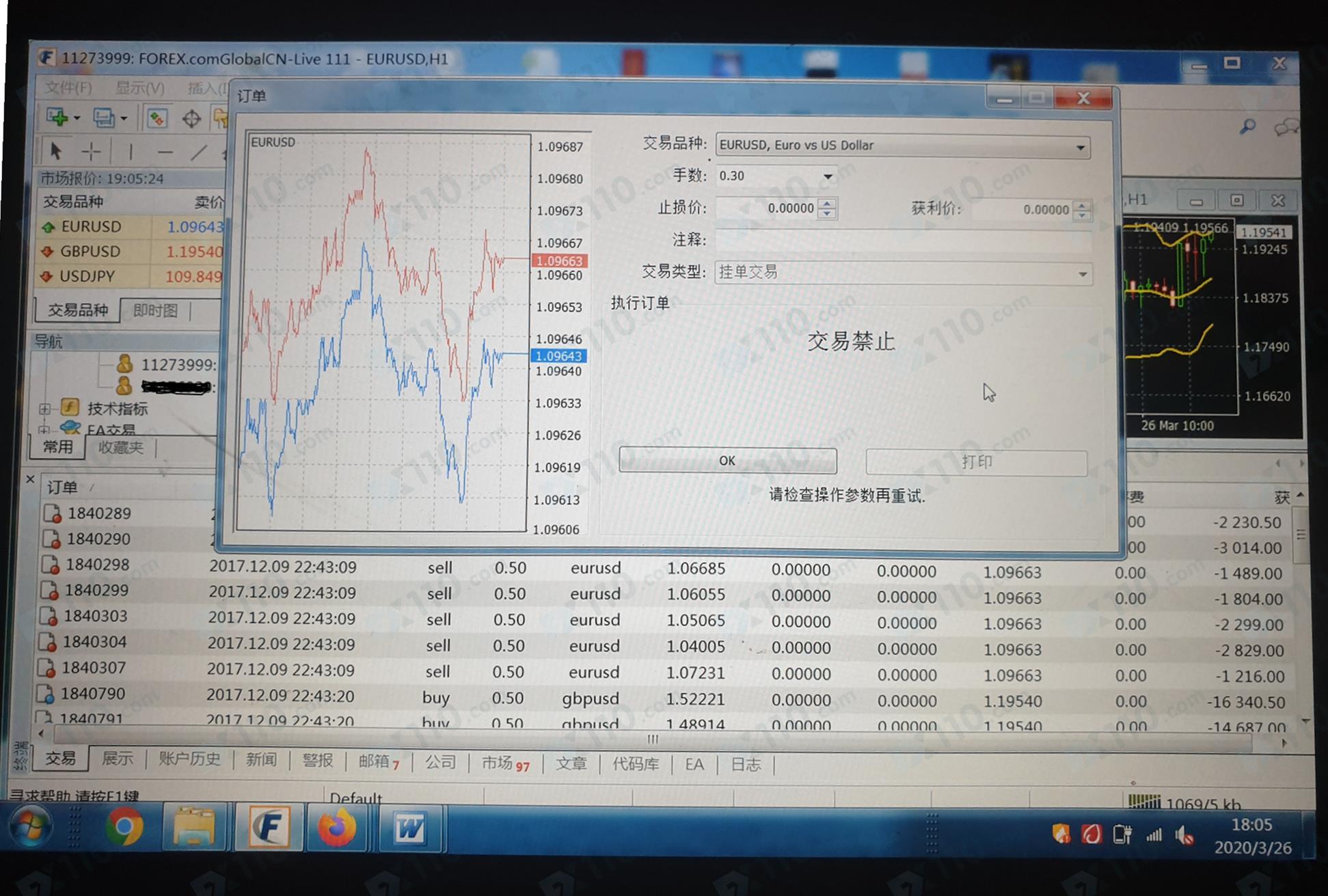Screen dimensions: 1328x896
Task: Open Firefox from the taskbar
Action: pyautogui.click(x=336, y=828)
